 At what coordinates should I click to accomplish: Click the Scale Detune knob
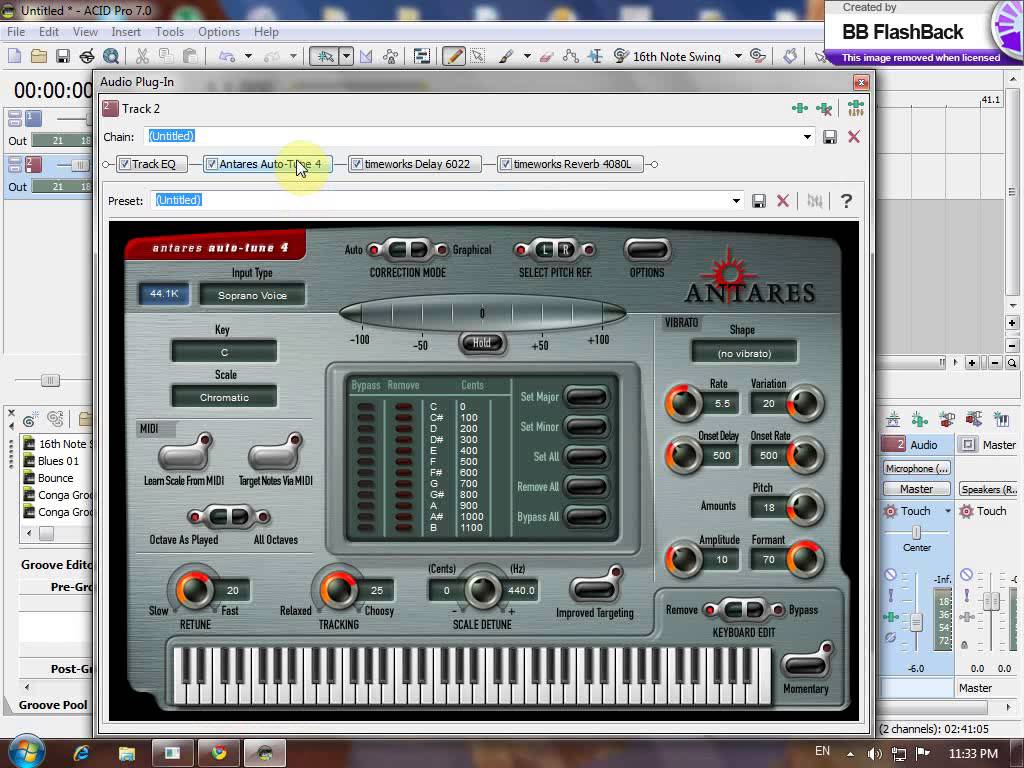pos(482,589)
